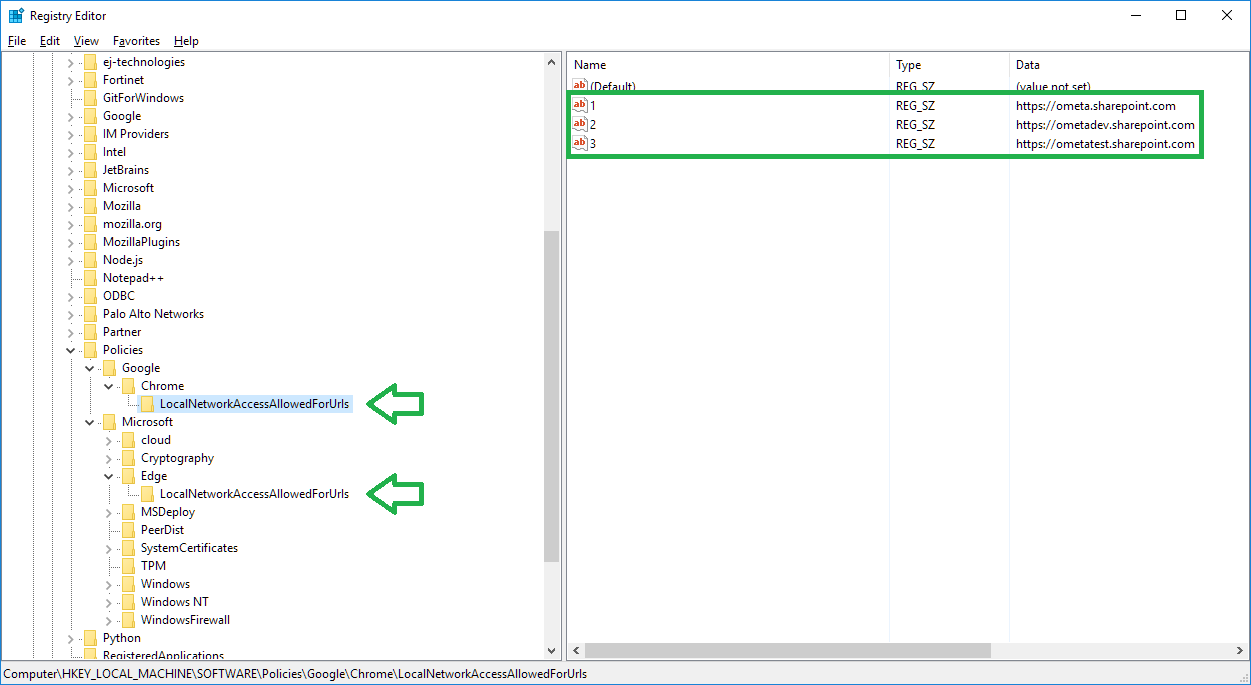Click the tree pane scroll down arrow
Screen dimensions: 1251x685
click(552, 650)
